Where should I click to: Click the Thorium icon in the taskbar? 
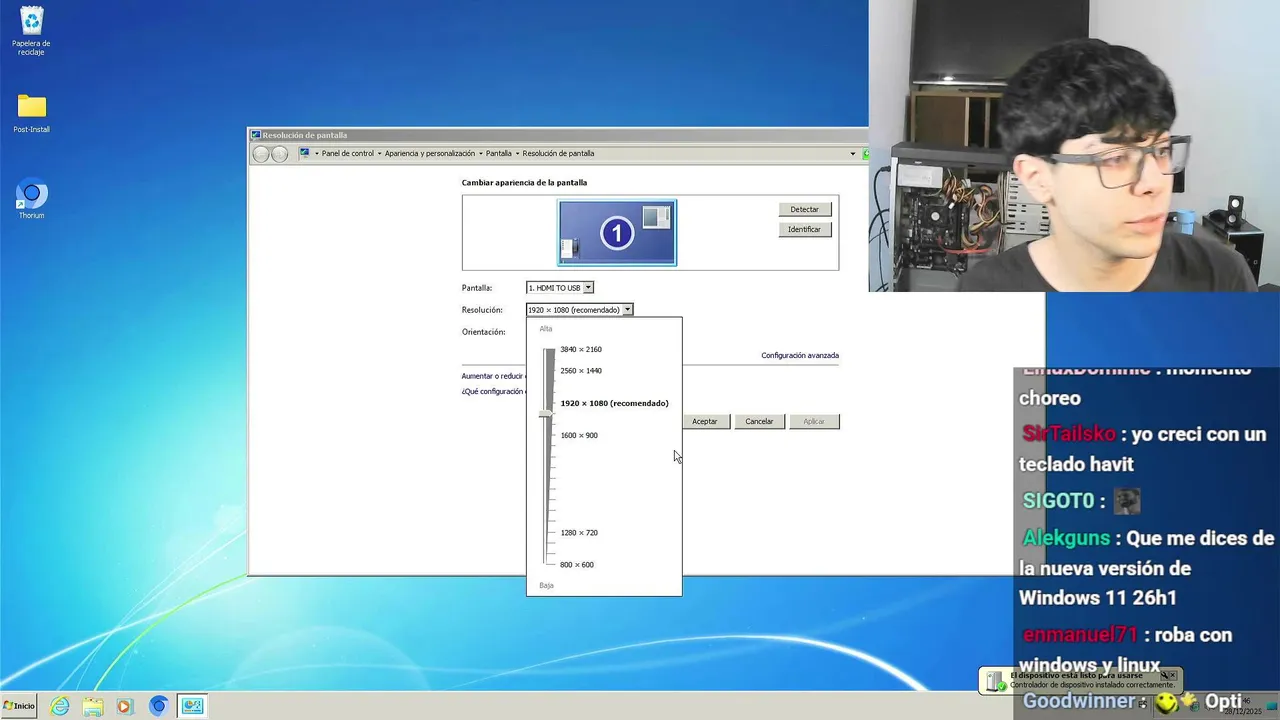(x=158, y=706)
